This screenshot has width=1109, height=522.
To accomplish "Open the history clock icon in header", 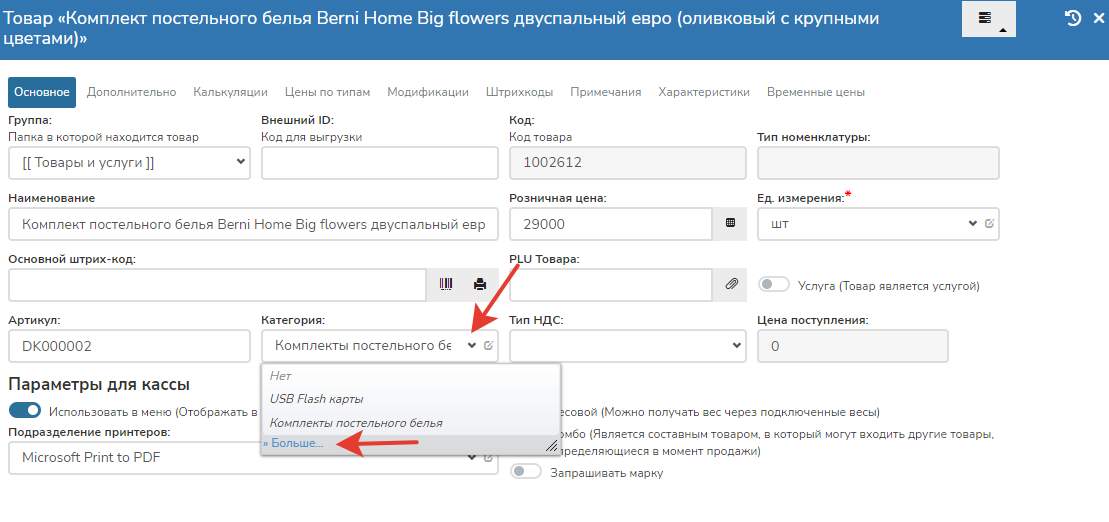I will 1073,18.
